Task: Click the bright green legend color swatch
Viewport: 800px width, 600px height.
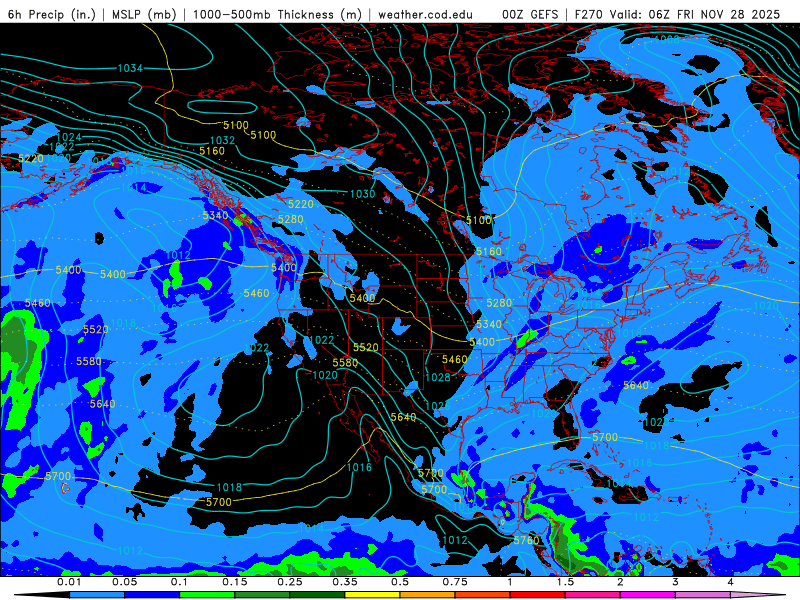Action: (207, 595)
